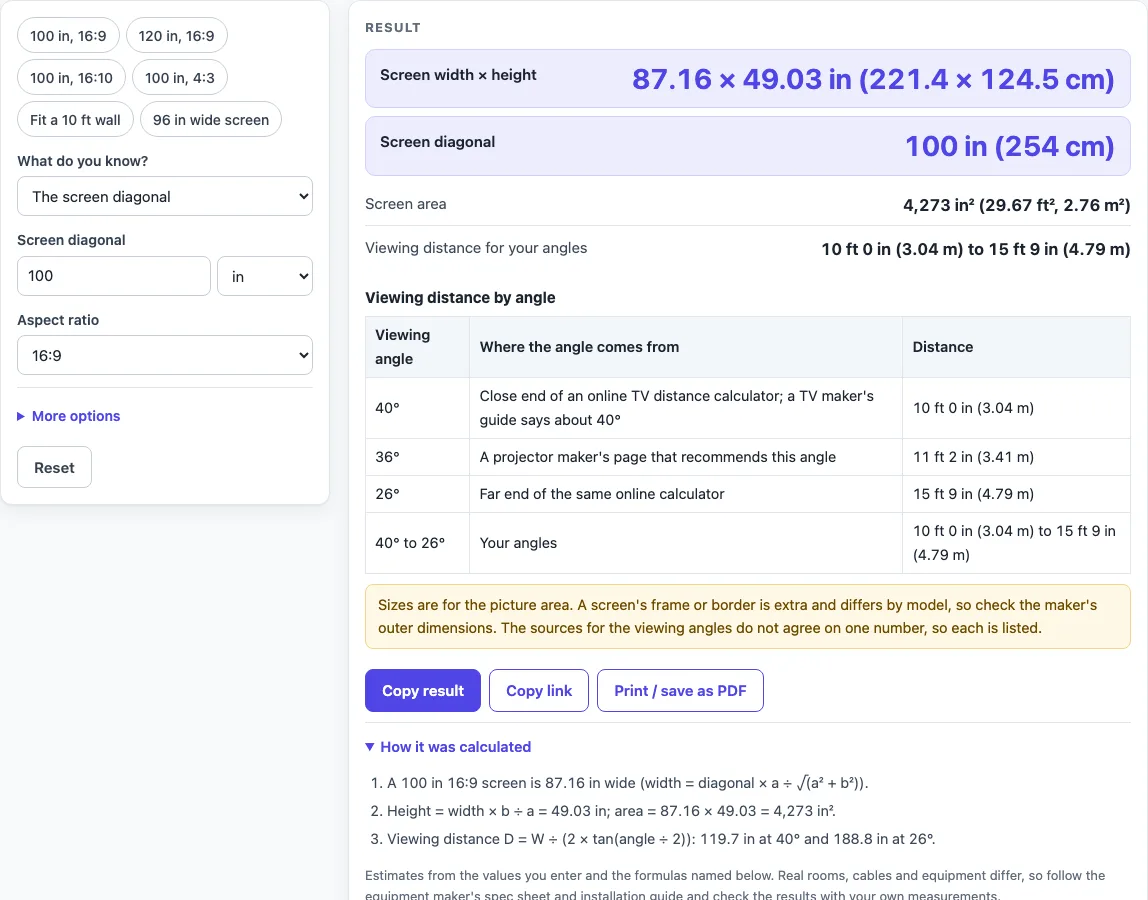
Task: Choose the "120 in, 16:9" preset
Action: click(x=176, y=36)
